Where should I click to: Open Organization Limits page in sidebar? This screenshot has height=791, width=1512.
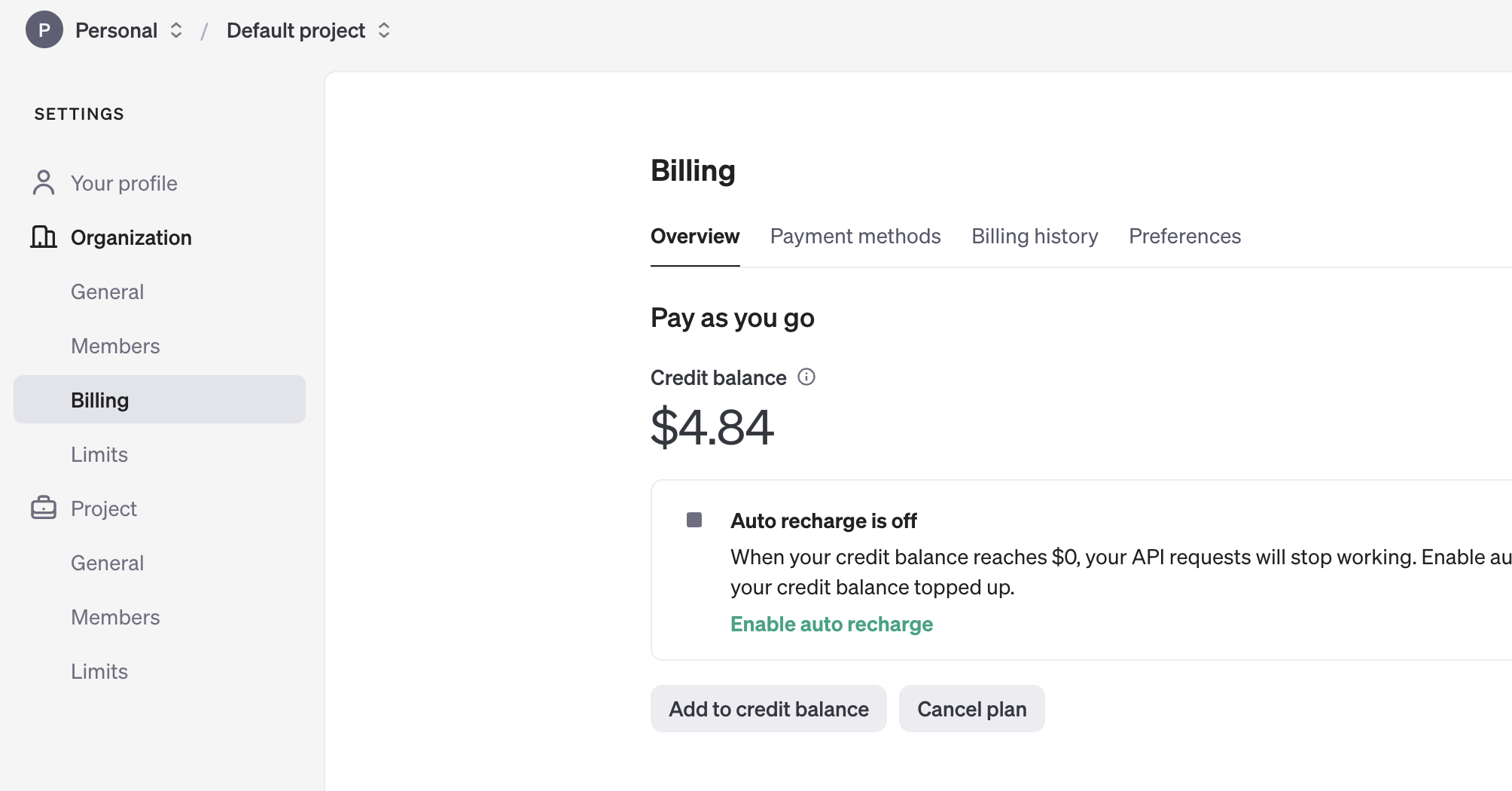[99, 454]
